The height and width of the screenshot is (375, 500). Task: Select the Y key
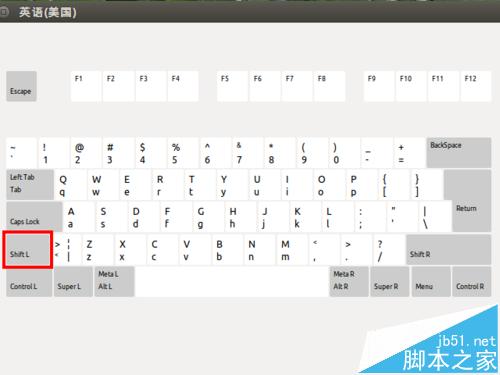click(232, 185)
